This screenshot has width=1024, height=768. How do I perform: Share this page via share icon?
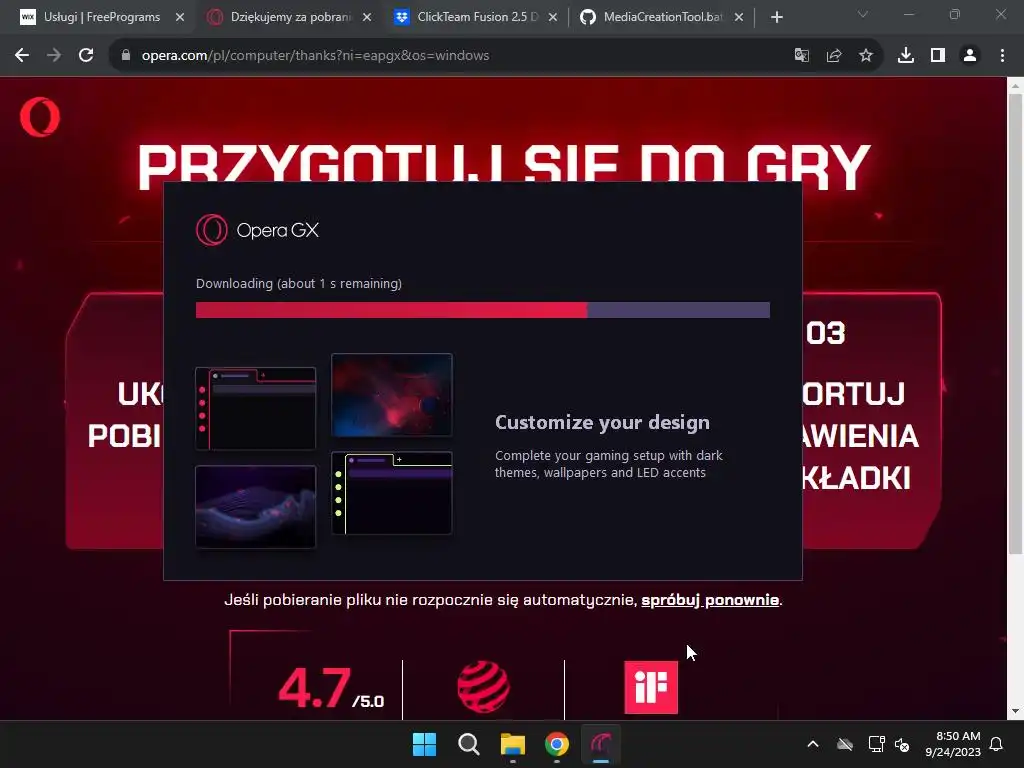coord(834,56)
